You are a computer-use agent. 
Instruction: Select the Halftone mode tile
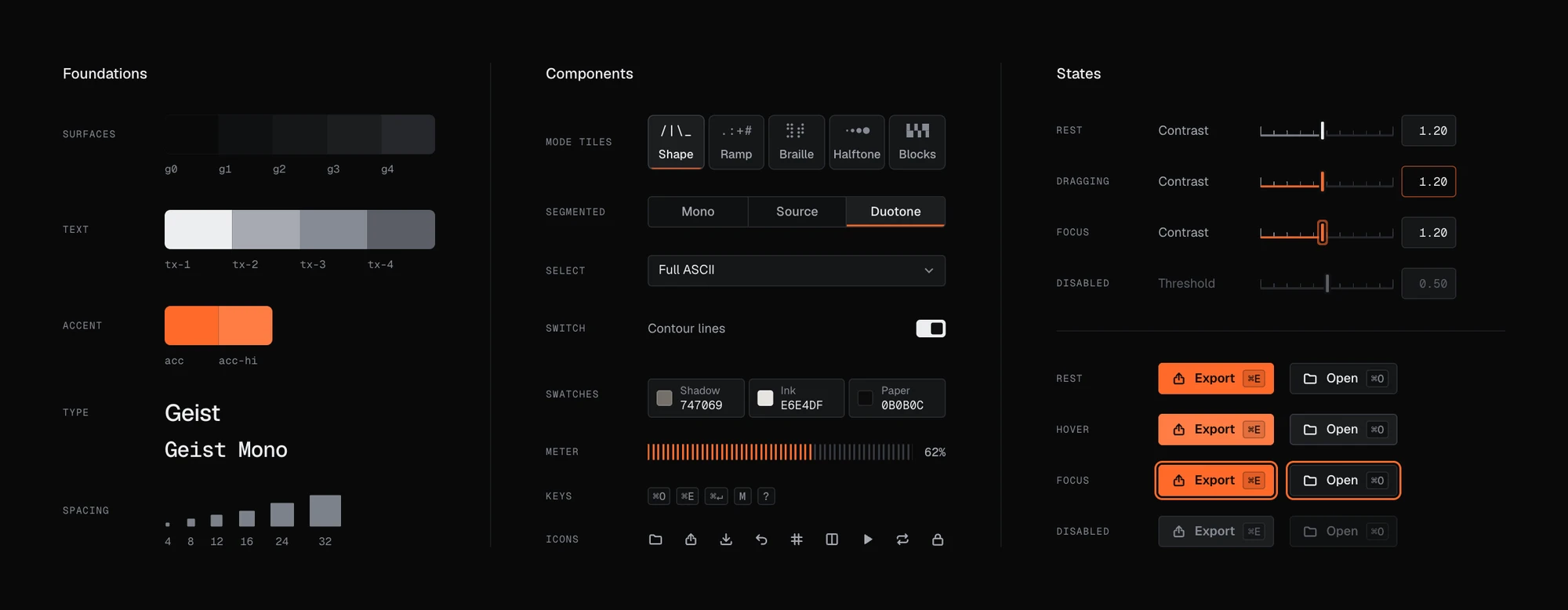(x=857, y=142)
